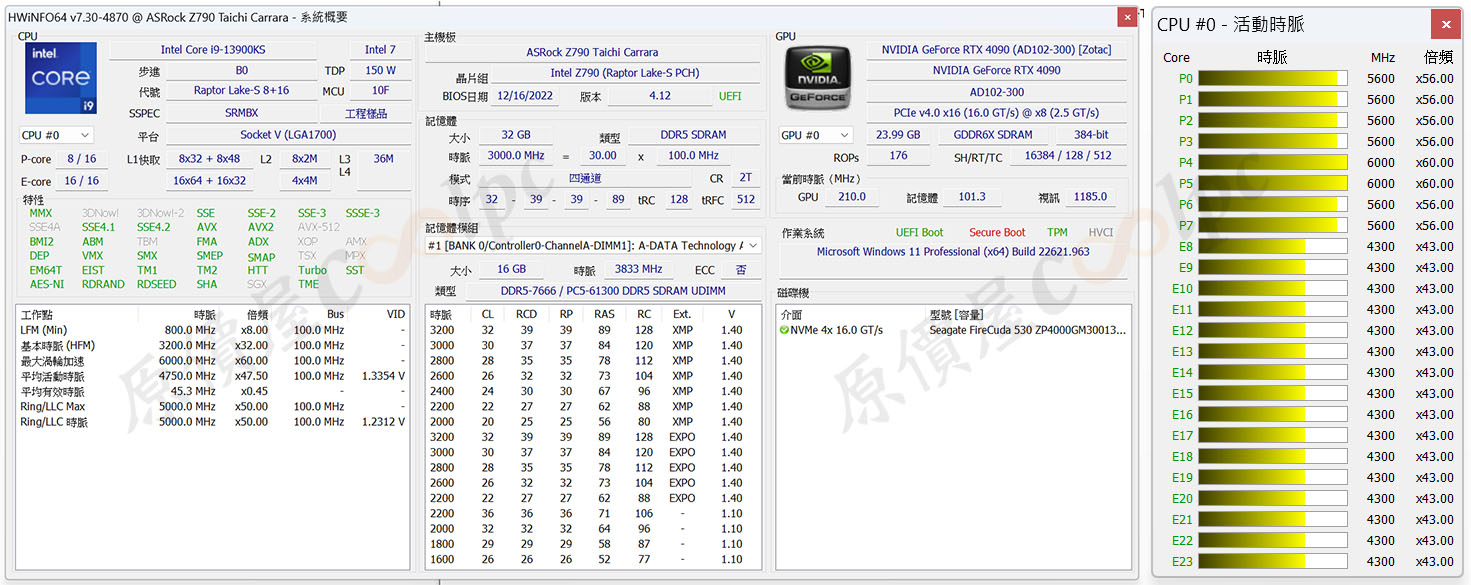This screenshot has height=585, width=1471.
Task: Click the AES-NI feature flag
Action: click(46, 284)
